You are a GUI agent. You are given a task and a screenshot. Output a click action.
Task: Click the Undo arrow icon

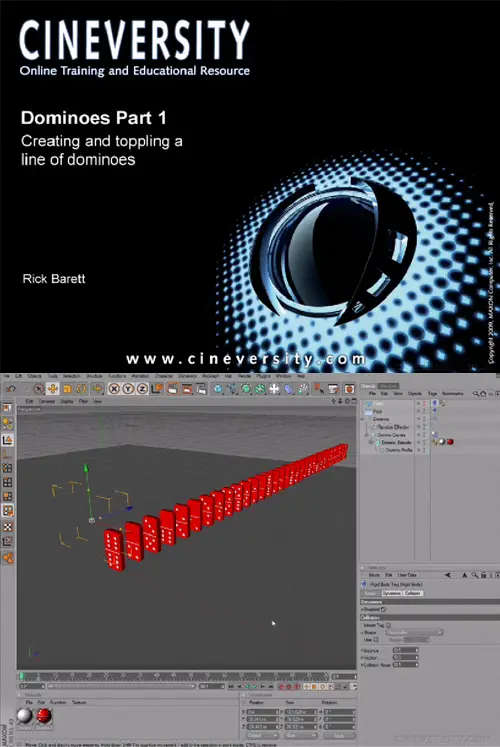[10, 389]
